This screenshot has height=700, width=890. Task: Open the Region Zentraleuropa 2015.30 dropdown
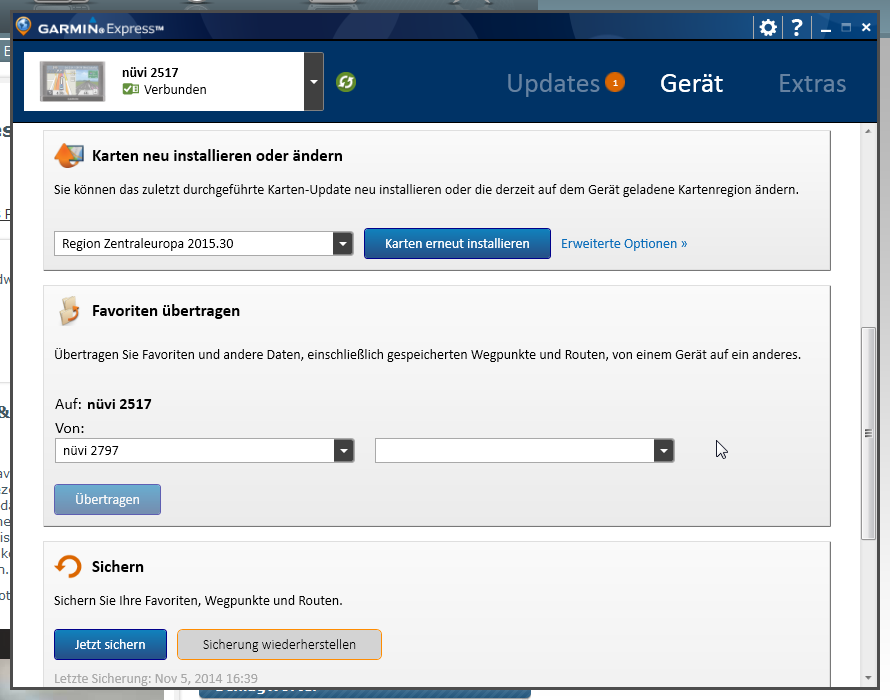click(x=343, y=244)
